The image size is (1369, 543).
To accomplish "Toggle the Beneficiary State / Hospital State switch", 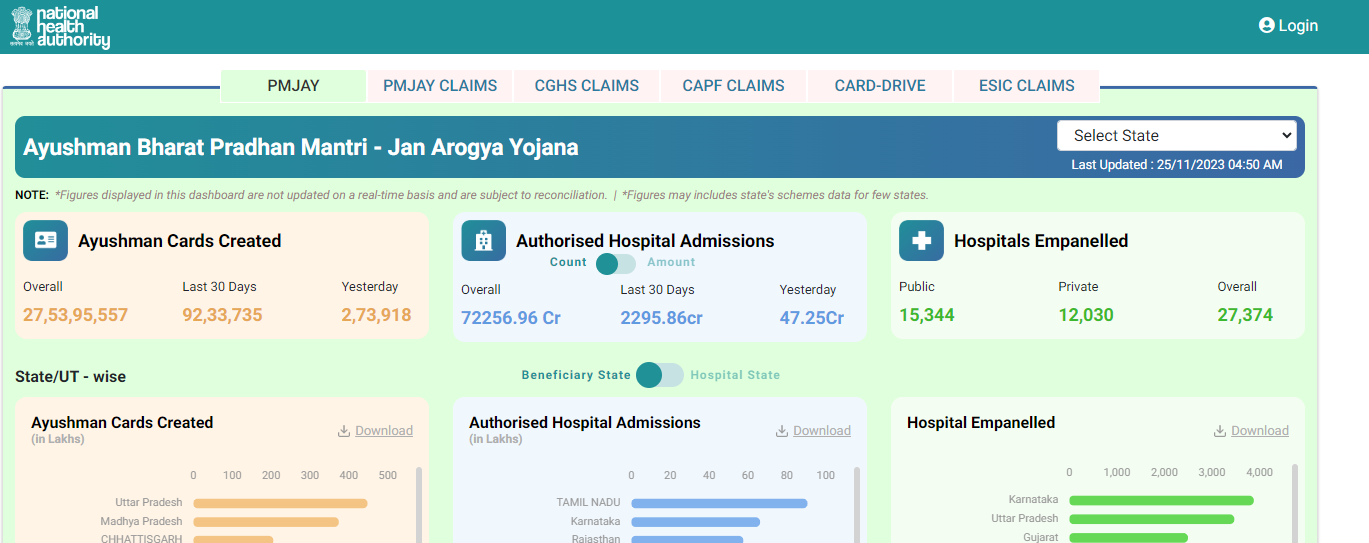I will coord(660,375).
